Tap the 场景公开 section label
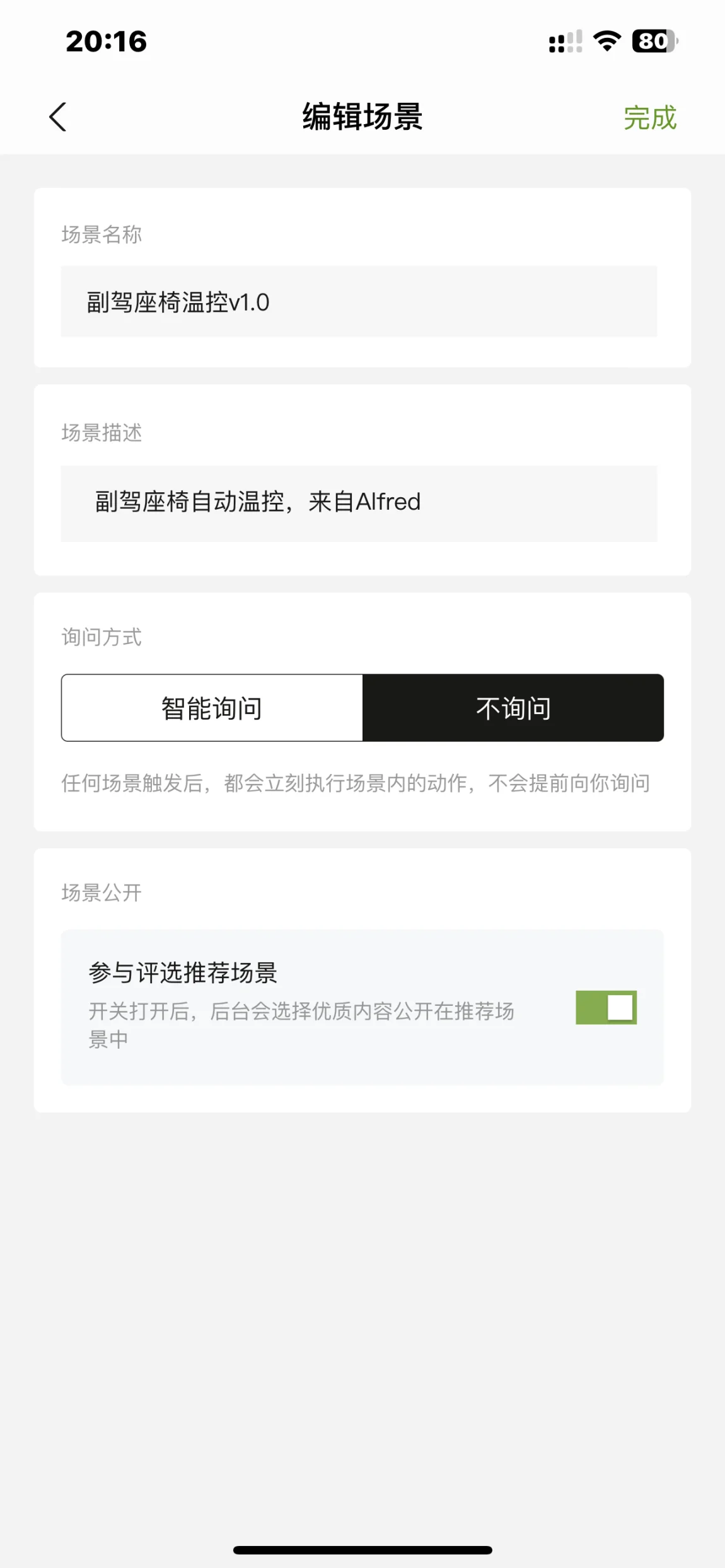Viewport: 725px width, 1568px height. [x=101, y=892]
